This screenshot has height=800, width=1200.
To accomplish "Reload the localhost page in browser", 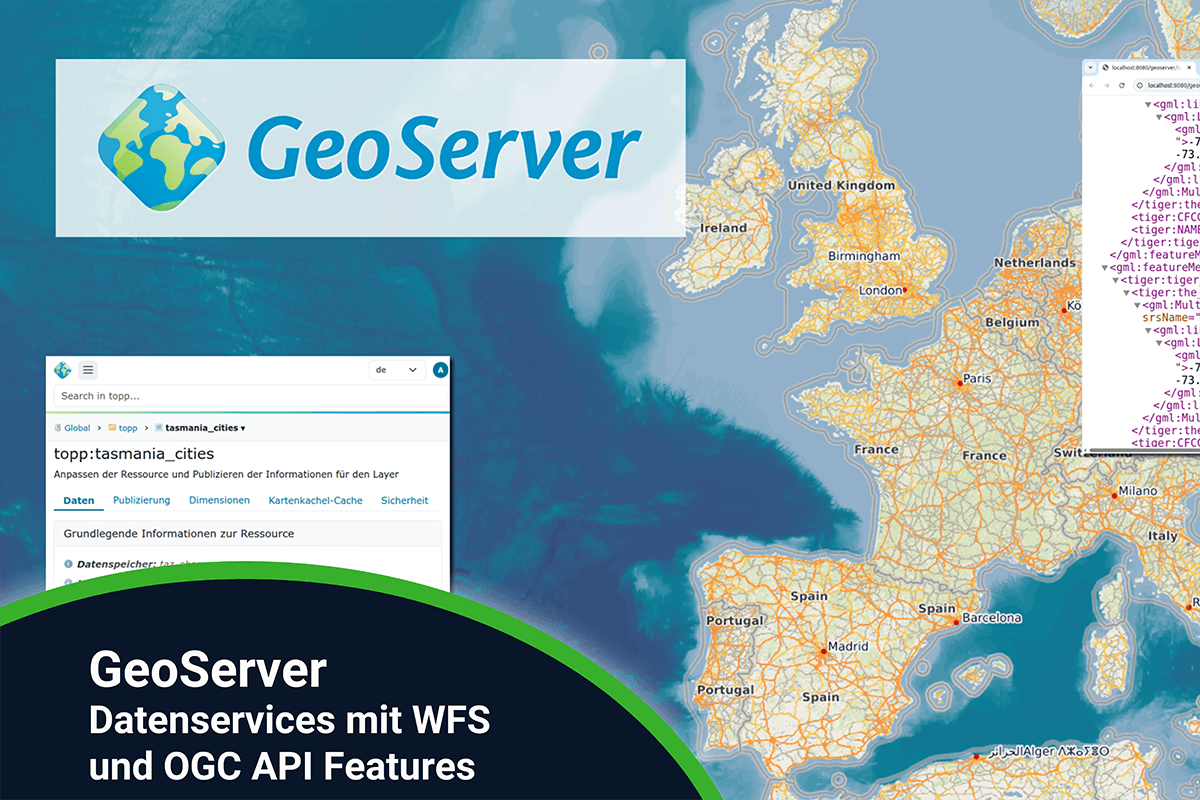I will 1122,85.
